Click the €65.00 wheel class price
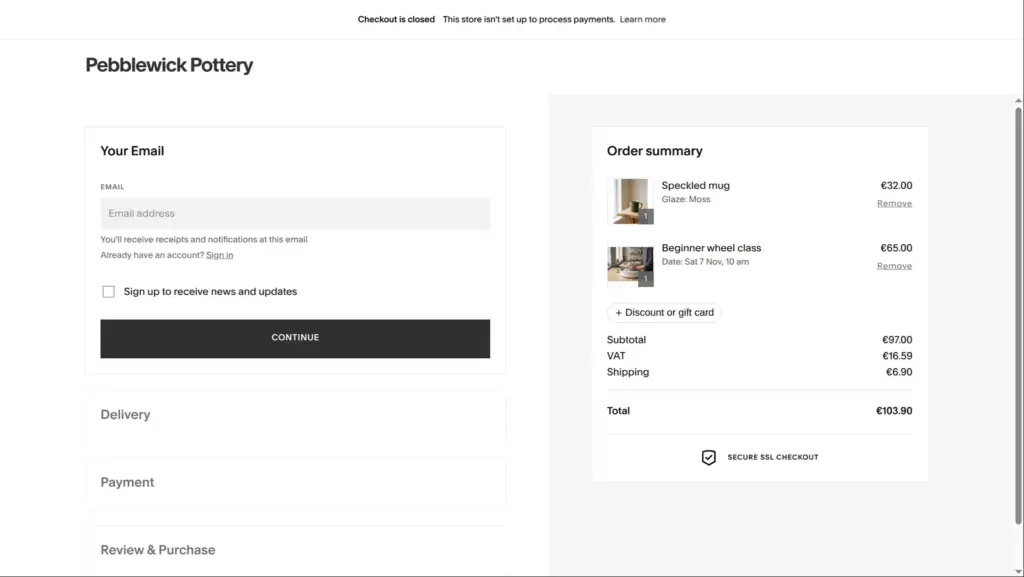This screenshot has height=577, width=1024. (x=897, y=248)
